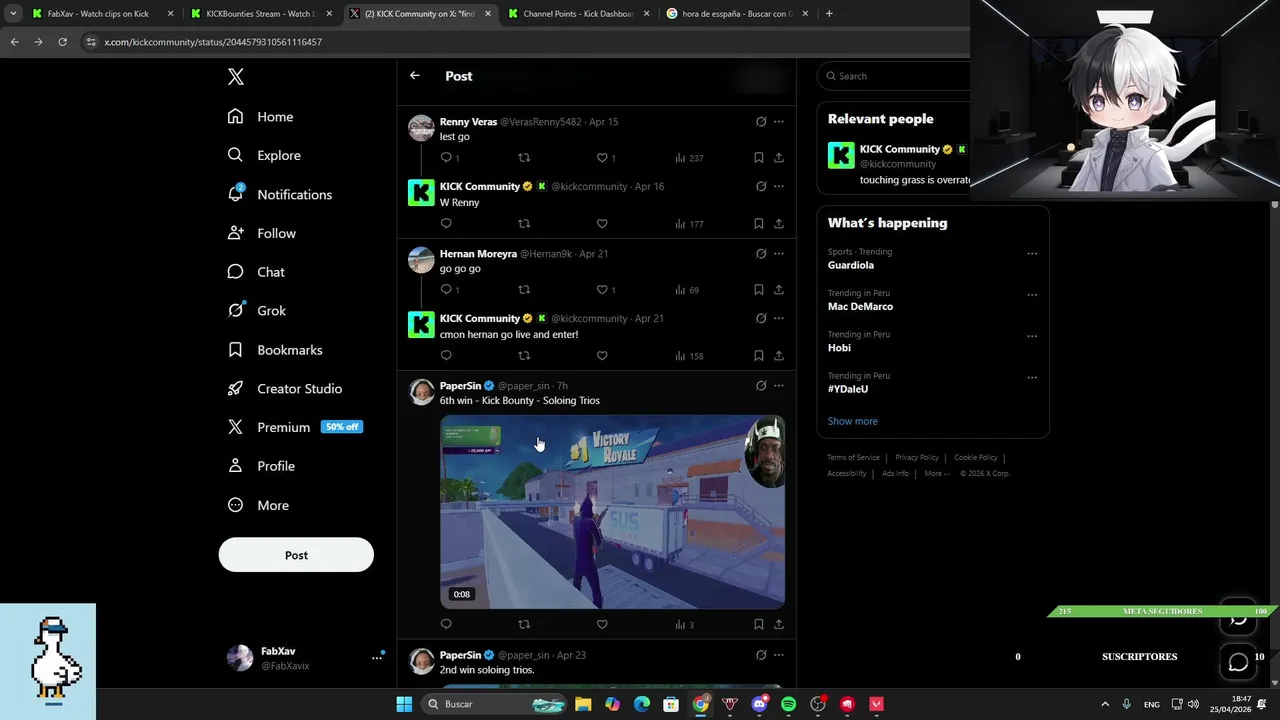
Task: Switch to the hora de españa Google tab
Action: [735, 14]
